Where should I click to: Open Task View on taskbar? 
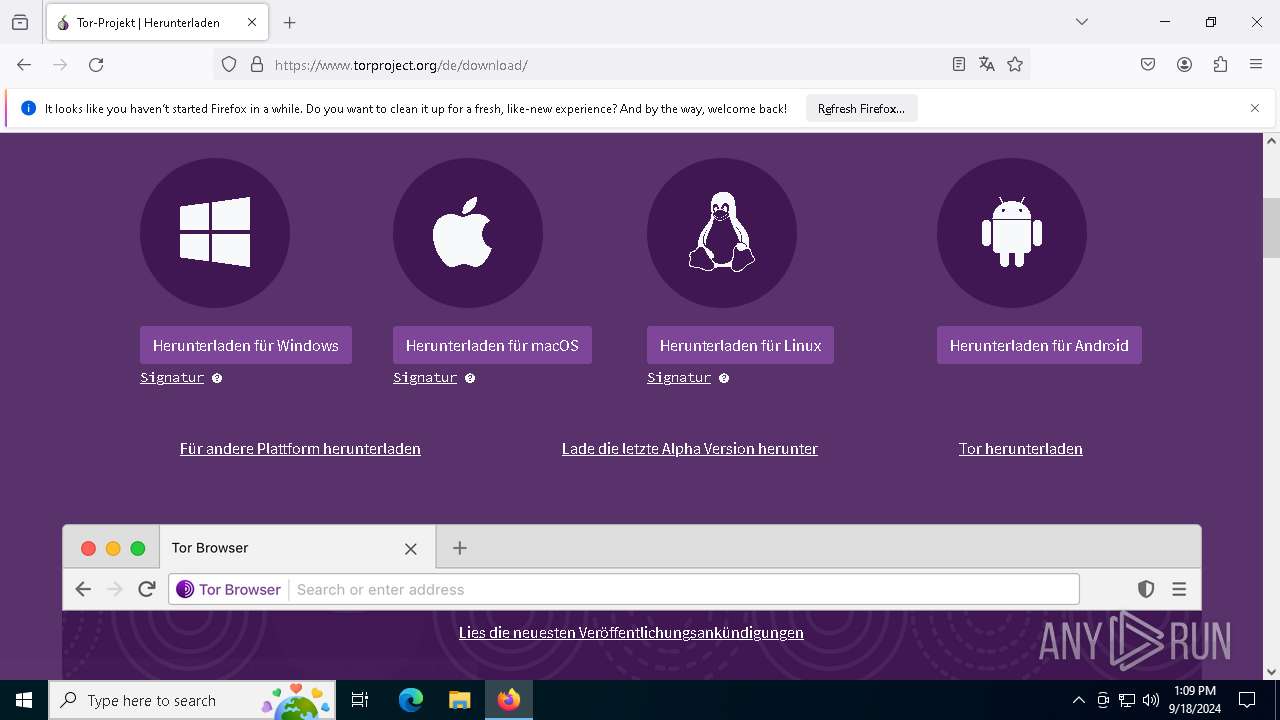tap(360, 700)
